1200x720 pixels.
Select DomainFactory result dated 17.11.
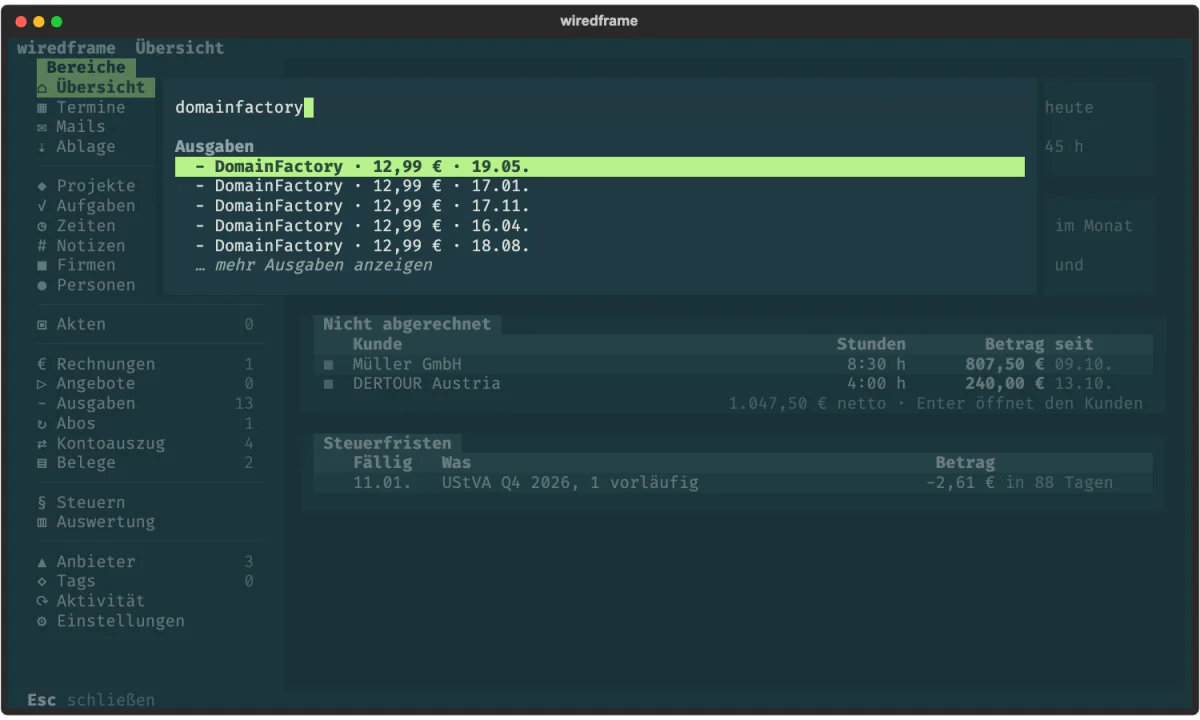pyautogui.click(x=600, y=206)
